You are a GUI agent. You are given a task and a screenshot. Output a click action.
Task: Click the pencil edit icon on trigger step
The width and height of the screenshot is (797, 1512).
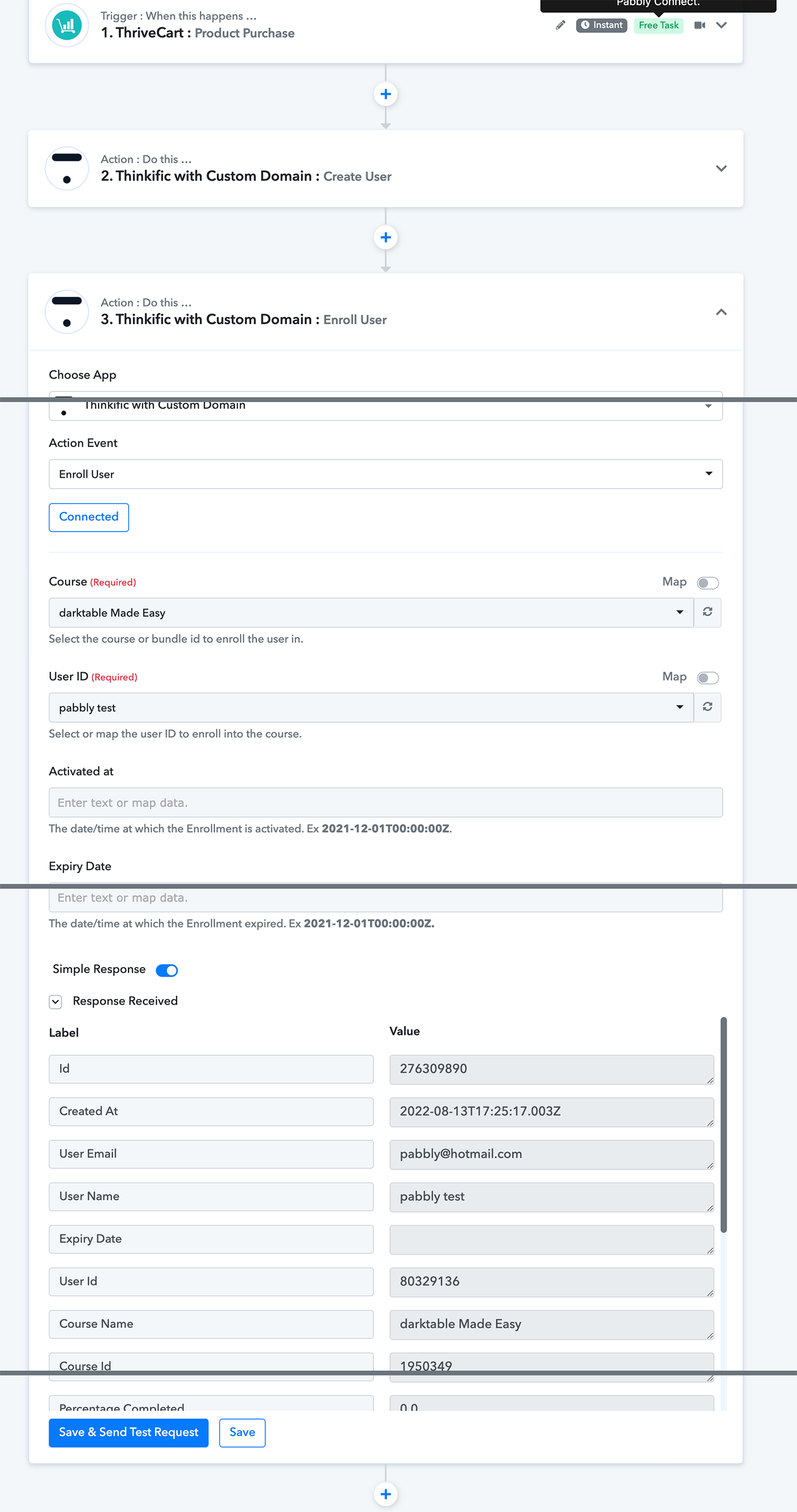coord(560,25)
